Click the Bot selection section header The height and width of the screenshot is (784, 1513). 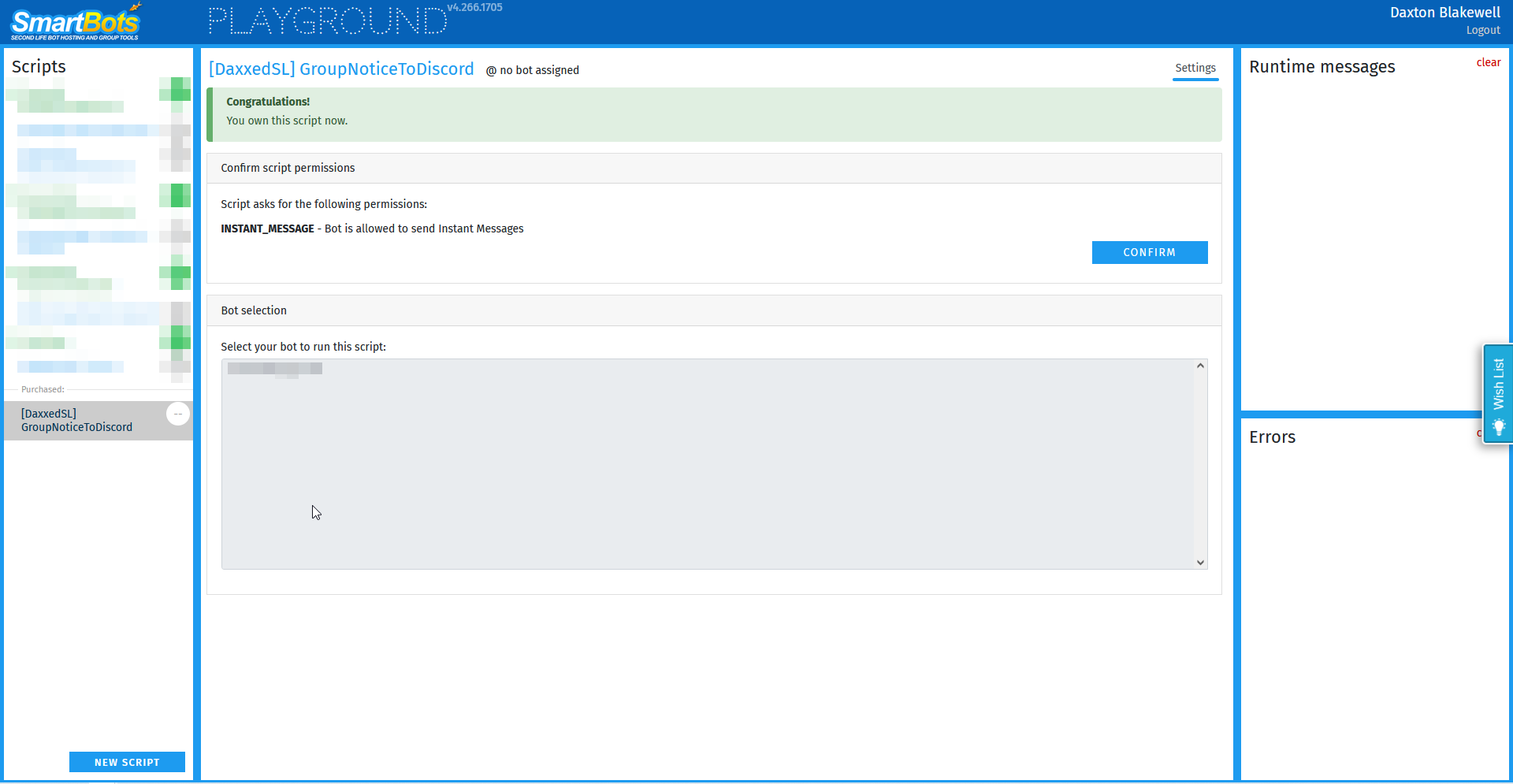click(x=254, y=310)
